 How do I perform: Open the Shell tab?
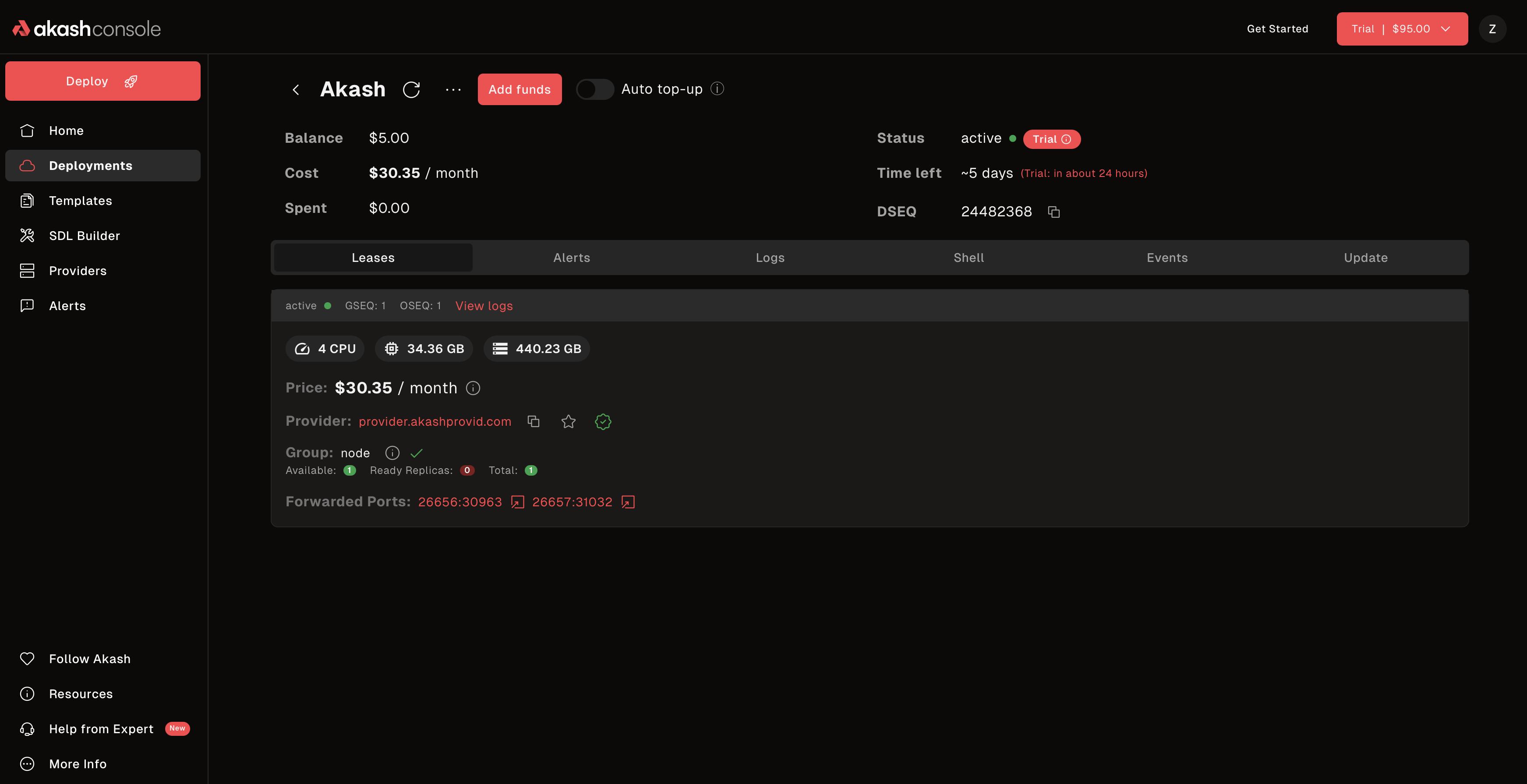click(968, 258)
